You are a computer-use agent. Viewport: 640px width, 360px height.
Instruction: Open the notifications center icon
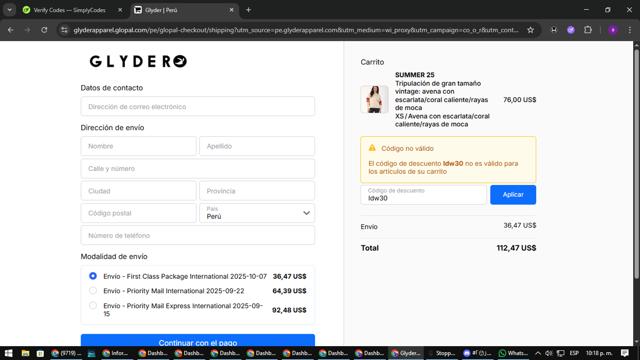[x=625, y=353]
